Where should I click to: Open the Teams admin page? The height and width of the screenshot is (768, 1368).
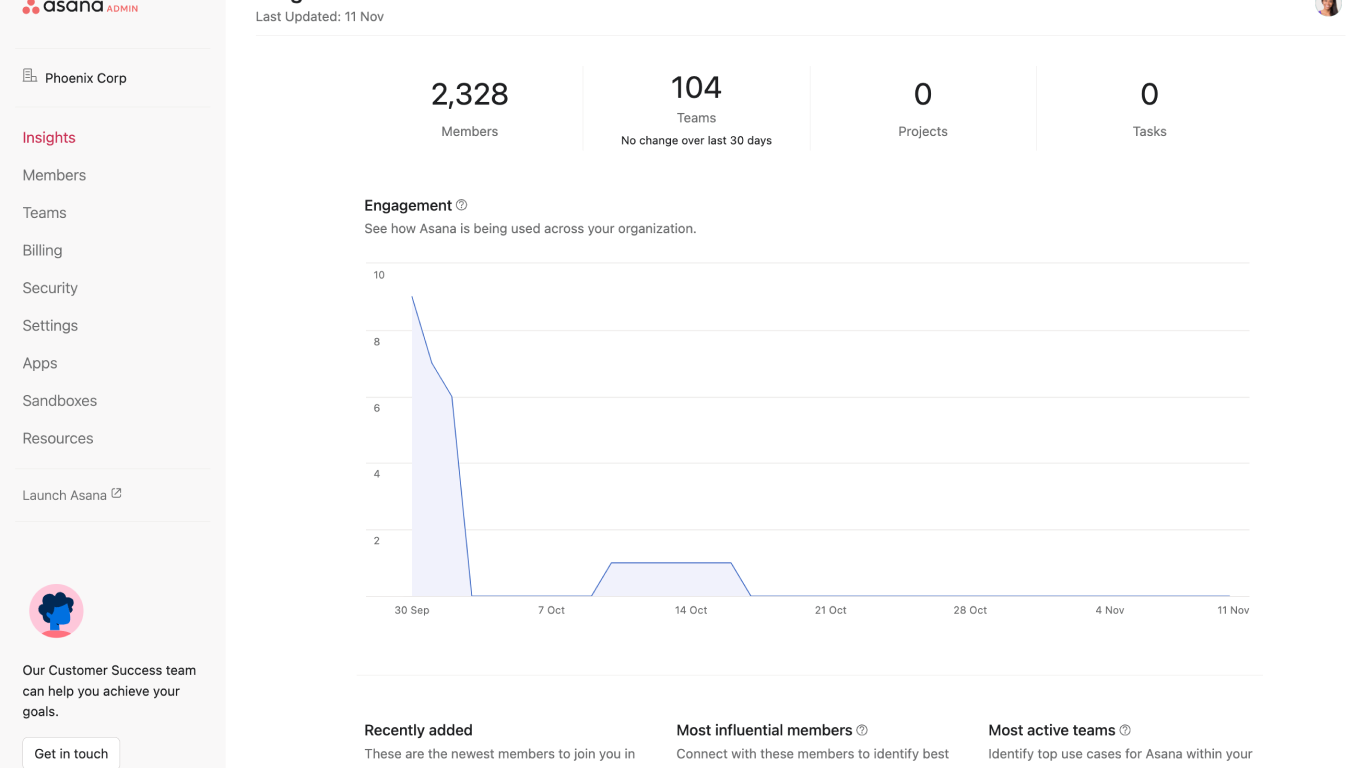click(x=44, y=212)
